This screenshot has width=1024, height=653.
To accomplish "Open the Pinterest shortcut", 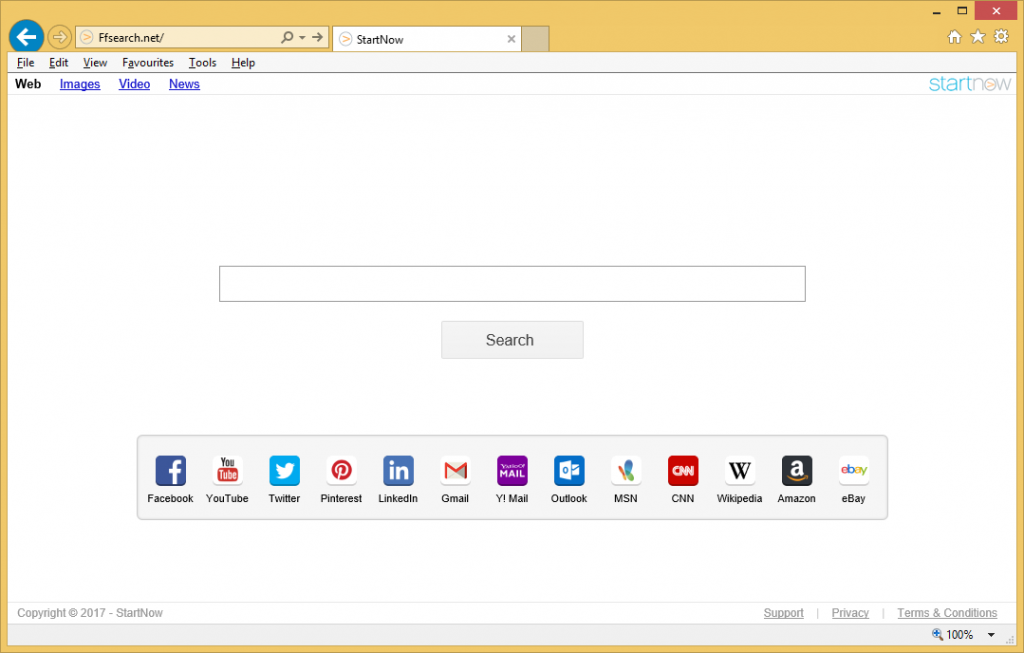I will (341, 471).
